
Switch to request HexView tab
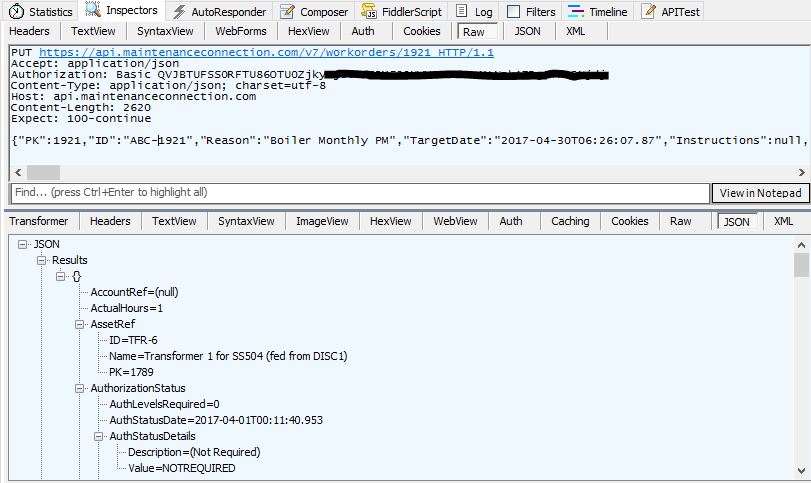tap(308, 31)
